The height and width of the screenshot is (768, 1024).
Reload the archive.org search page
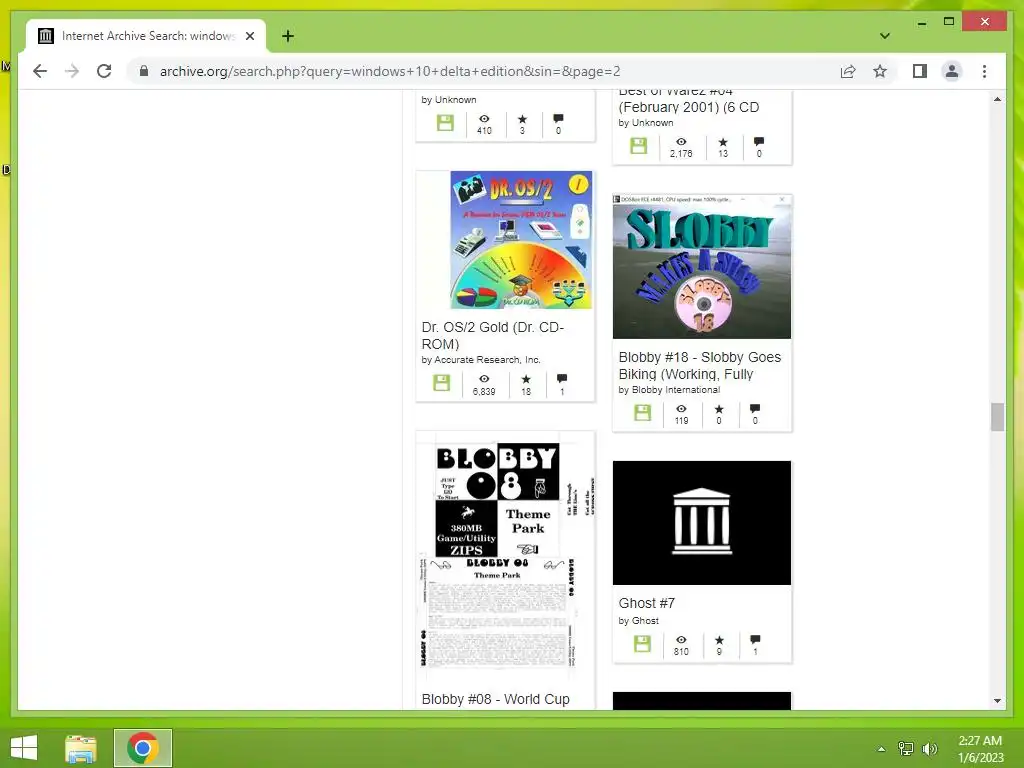click(x=104, y=71)
